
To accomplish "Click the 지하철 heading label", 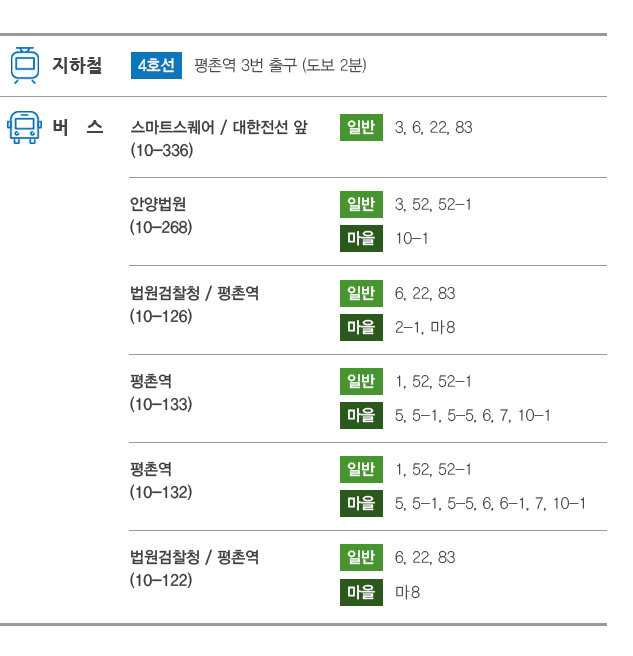I will [77, 65].
